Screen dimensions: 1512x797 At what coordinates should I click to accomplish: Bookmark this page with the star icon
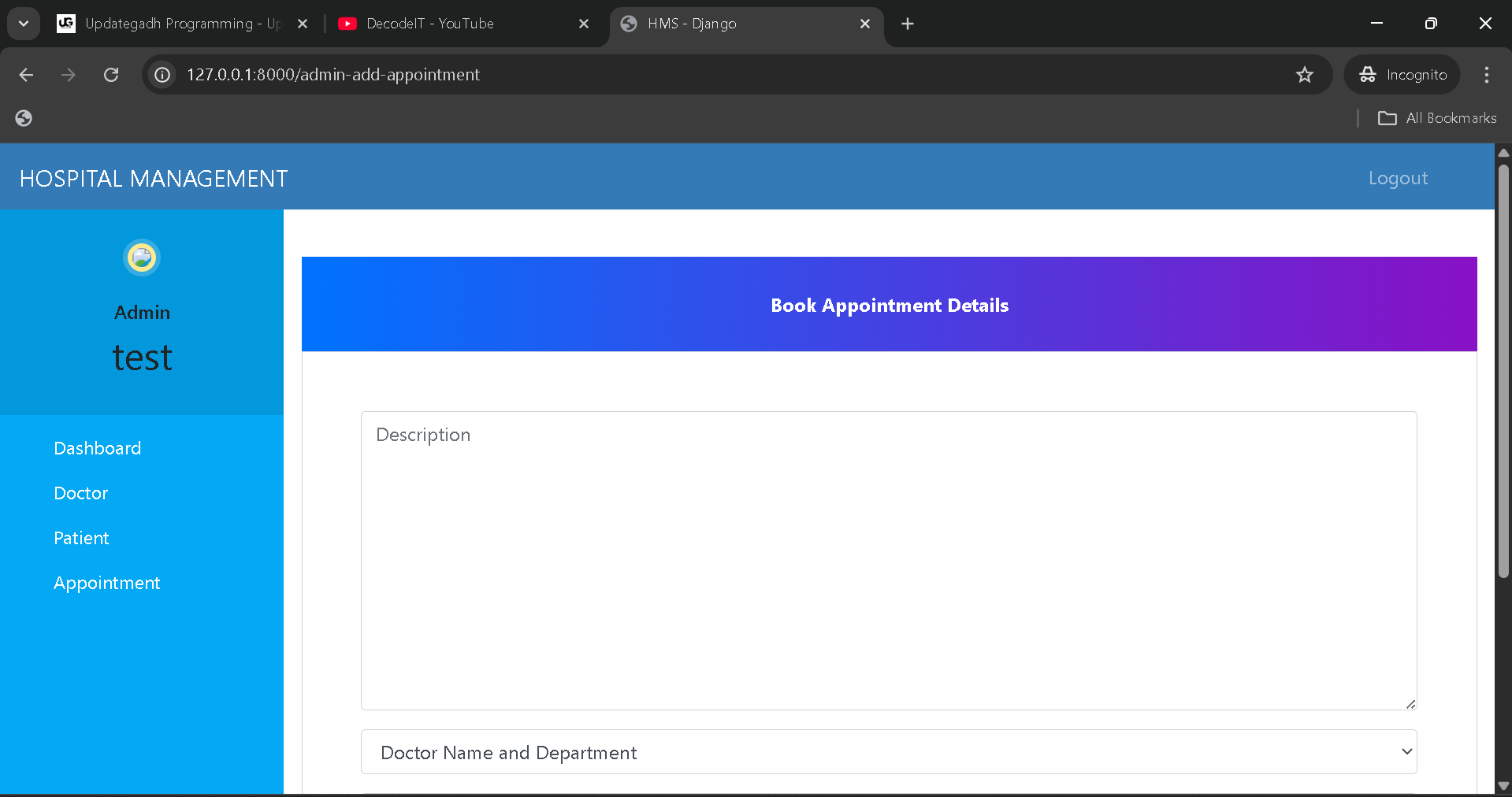pyautogui.click(x=1304, y=75)
